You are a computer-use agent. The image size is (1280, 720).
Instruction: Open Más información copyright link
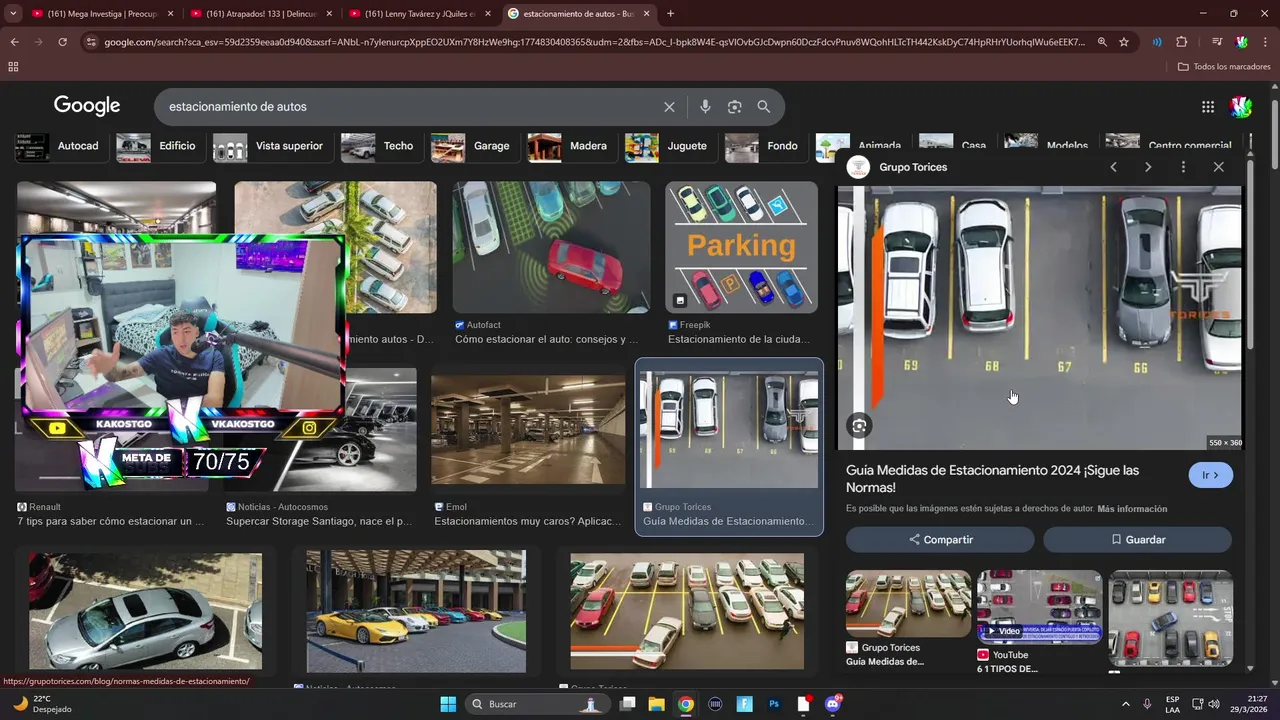pyautogui.click(x=1132, y=509)
